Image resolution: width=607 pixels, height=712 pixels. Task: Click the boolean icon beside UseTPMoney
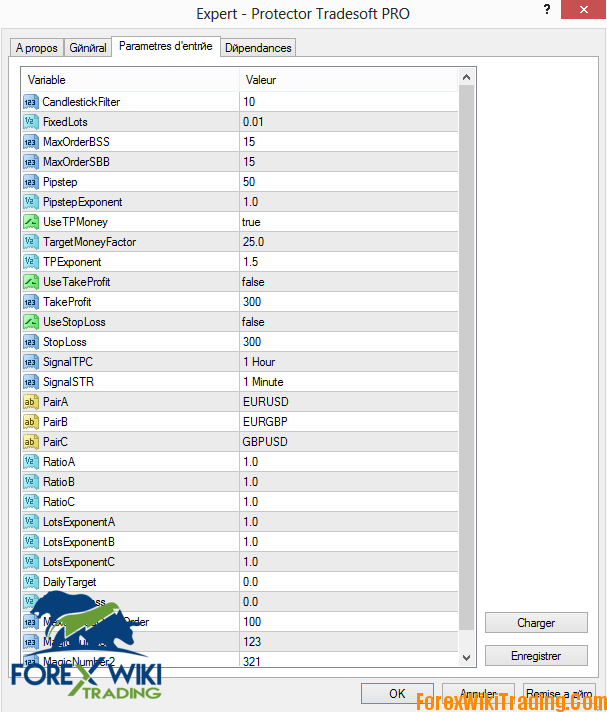point(30,222)
